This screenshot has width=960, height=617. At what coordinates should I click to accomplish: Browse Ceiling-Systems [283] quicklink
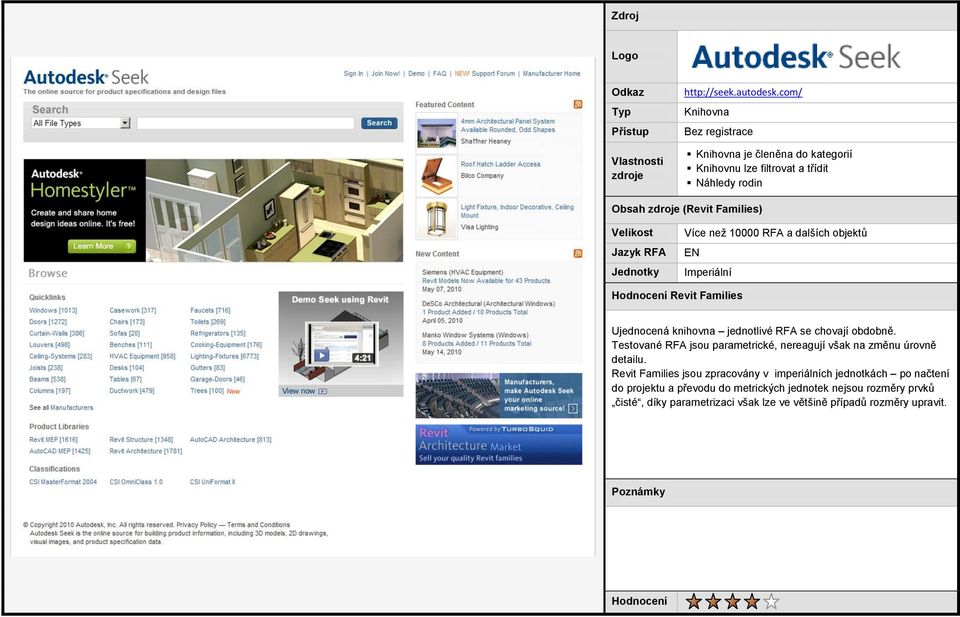point(61,356)
